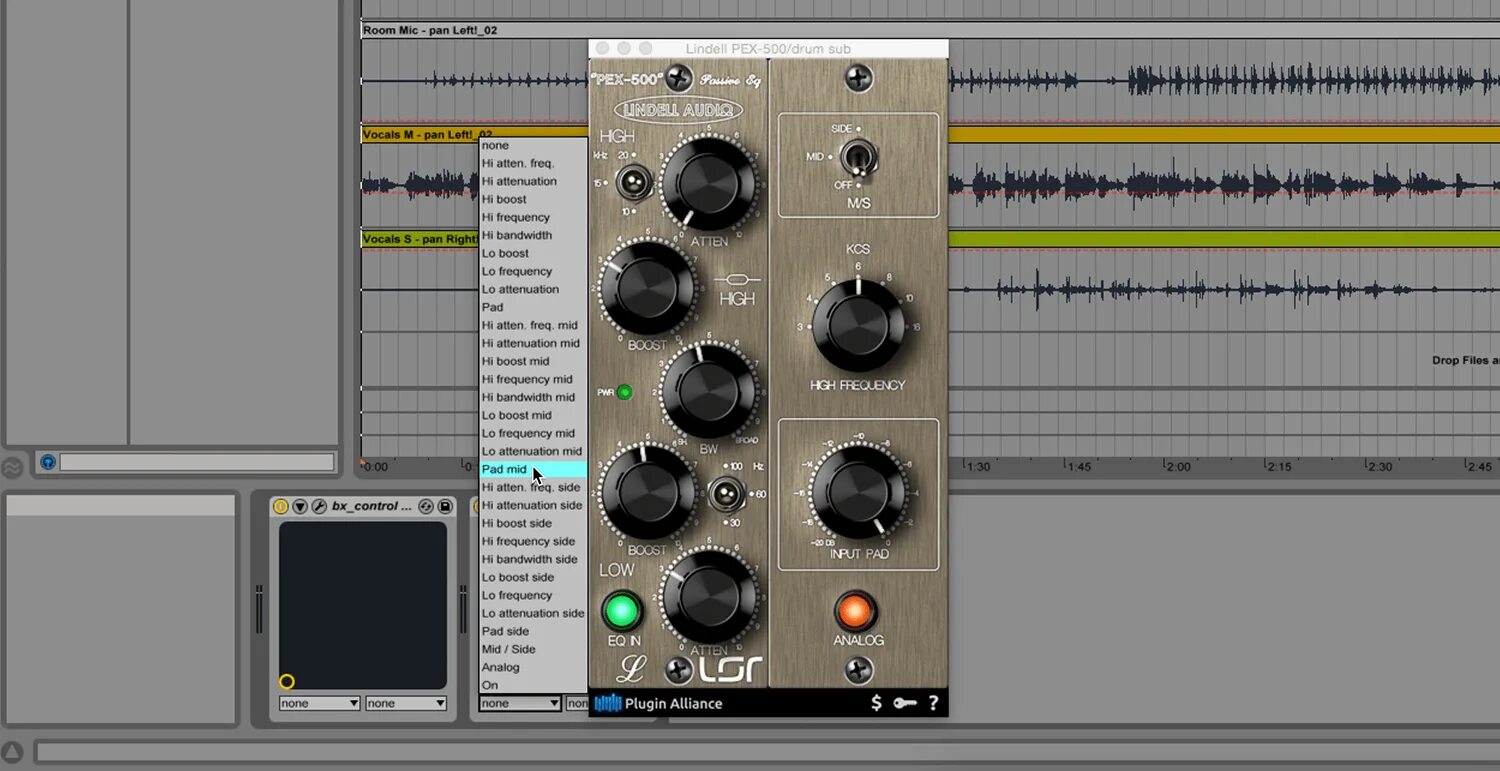The image size is (1500, 771).
Task: Choose 'Lo attenuation mid' entry
Action: pyautogui.click(x=533, y=451)
